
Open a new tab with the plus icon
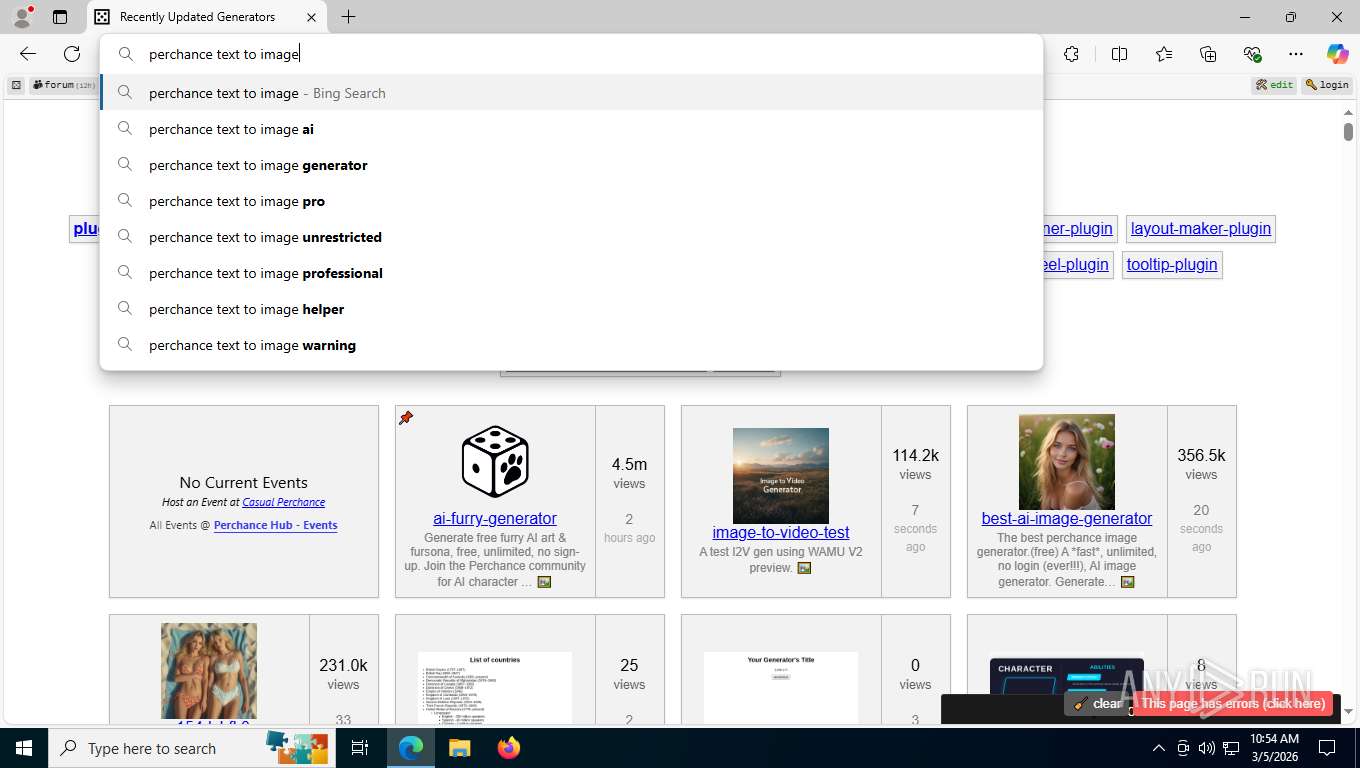pos(348,17)
